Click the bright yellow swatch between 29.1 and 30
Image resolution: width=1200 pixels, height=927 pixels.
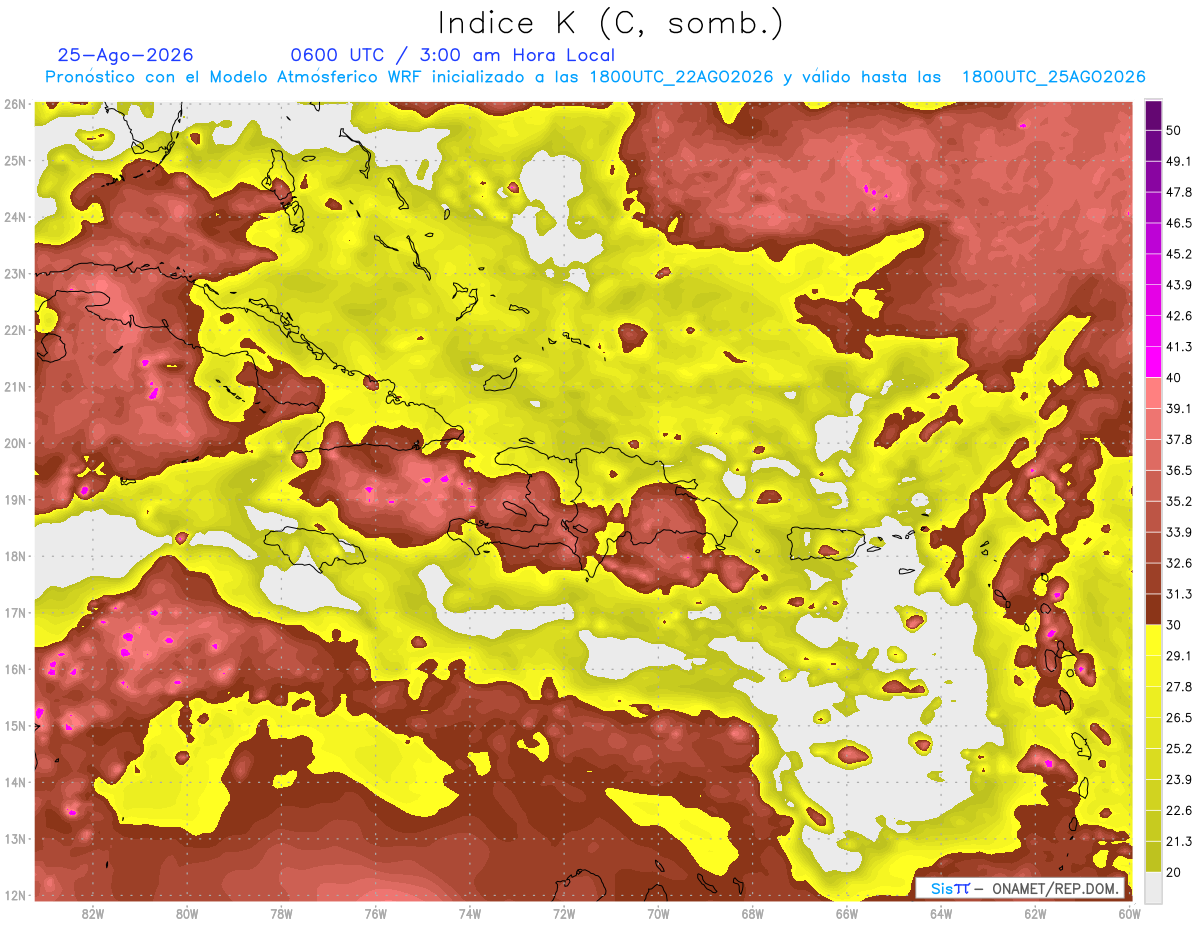coord(1153,640)
